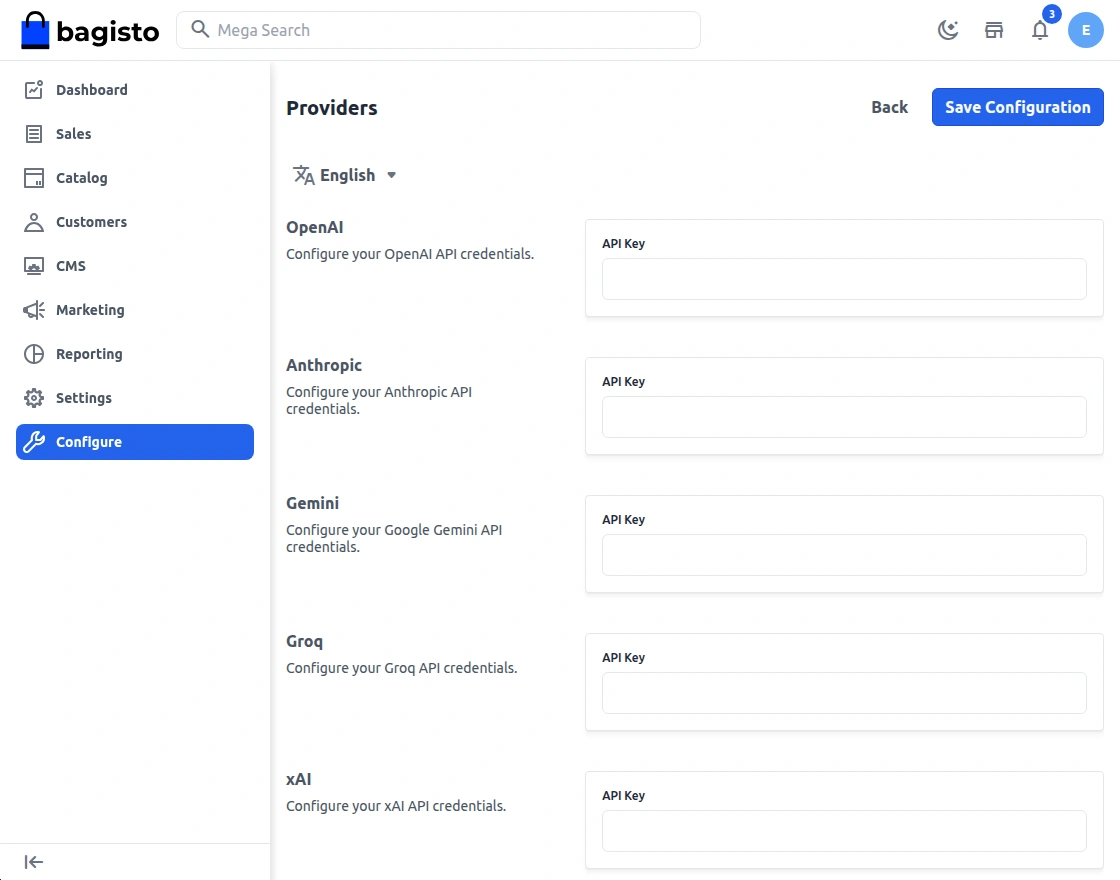Select the Sales sidebar icon
The width and height of the screenshot is (1120, 880).
(33, 133)
